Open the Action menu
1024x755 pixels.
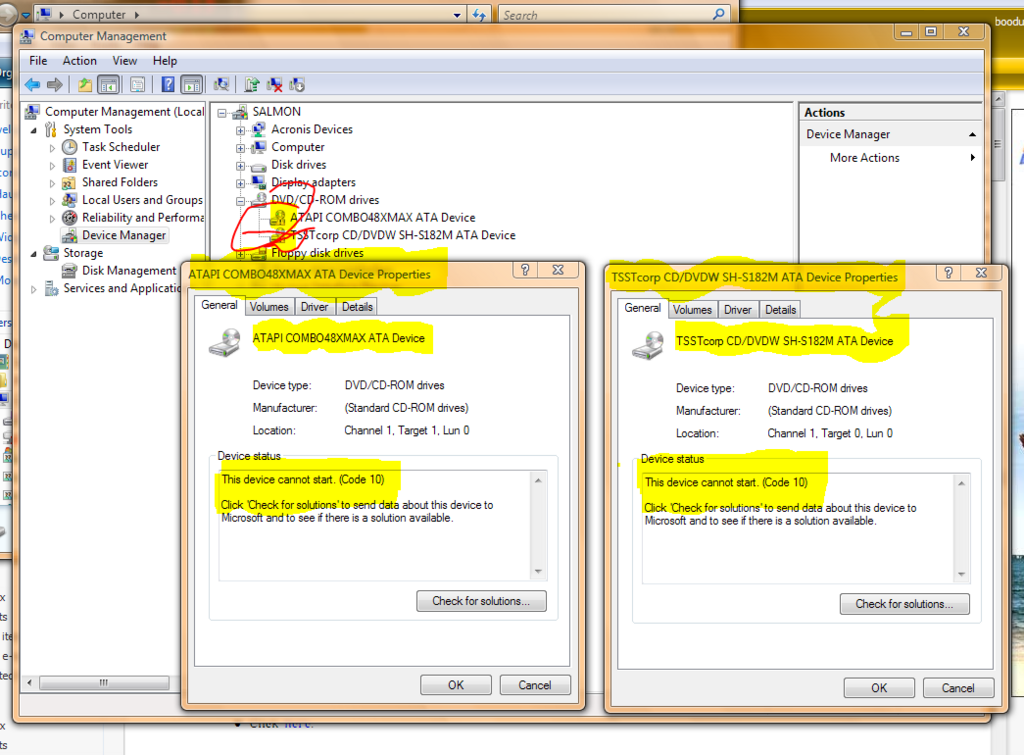(x=80, y=61)
